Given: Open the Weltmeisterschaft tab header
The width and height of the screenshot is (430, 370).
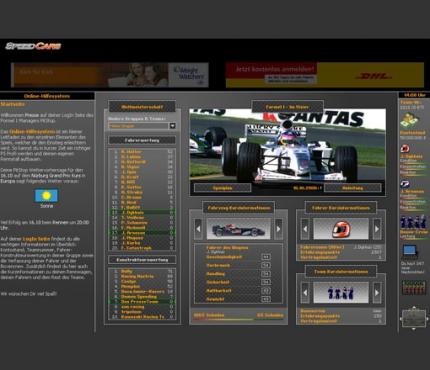Looking at the screenshot, I should point(142,107).
